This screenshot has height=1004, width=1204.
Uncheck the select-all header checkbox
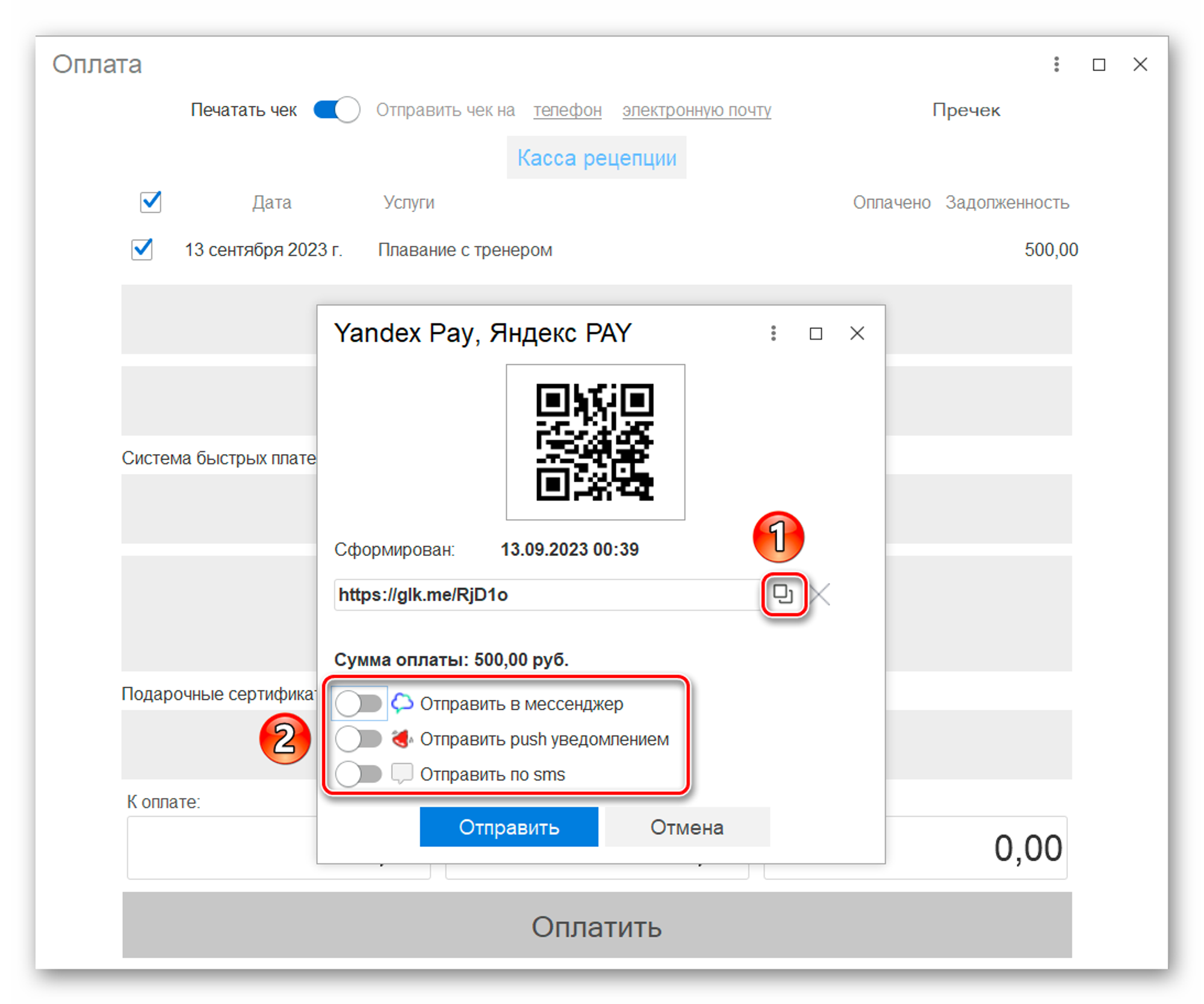coord(150,202)
